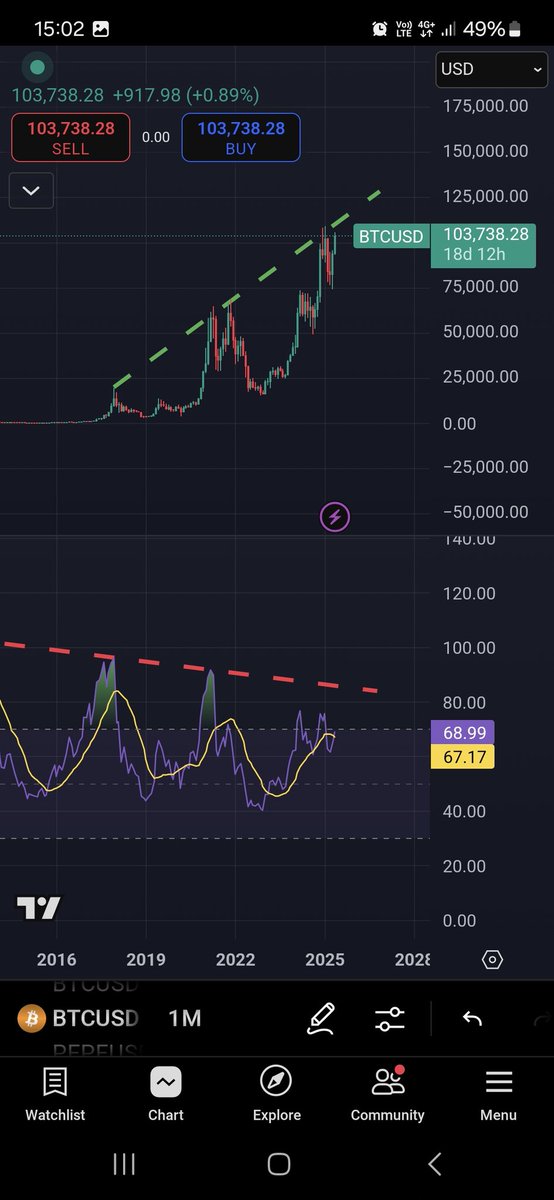Open BTCUSD symbol search

(x=95, y=1019)
